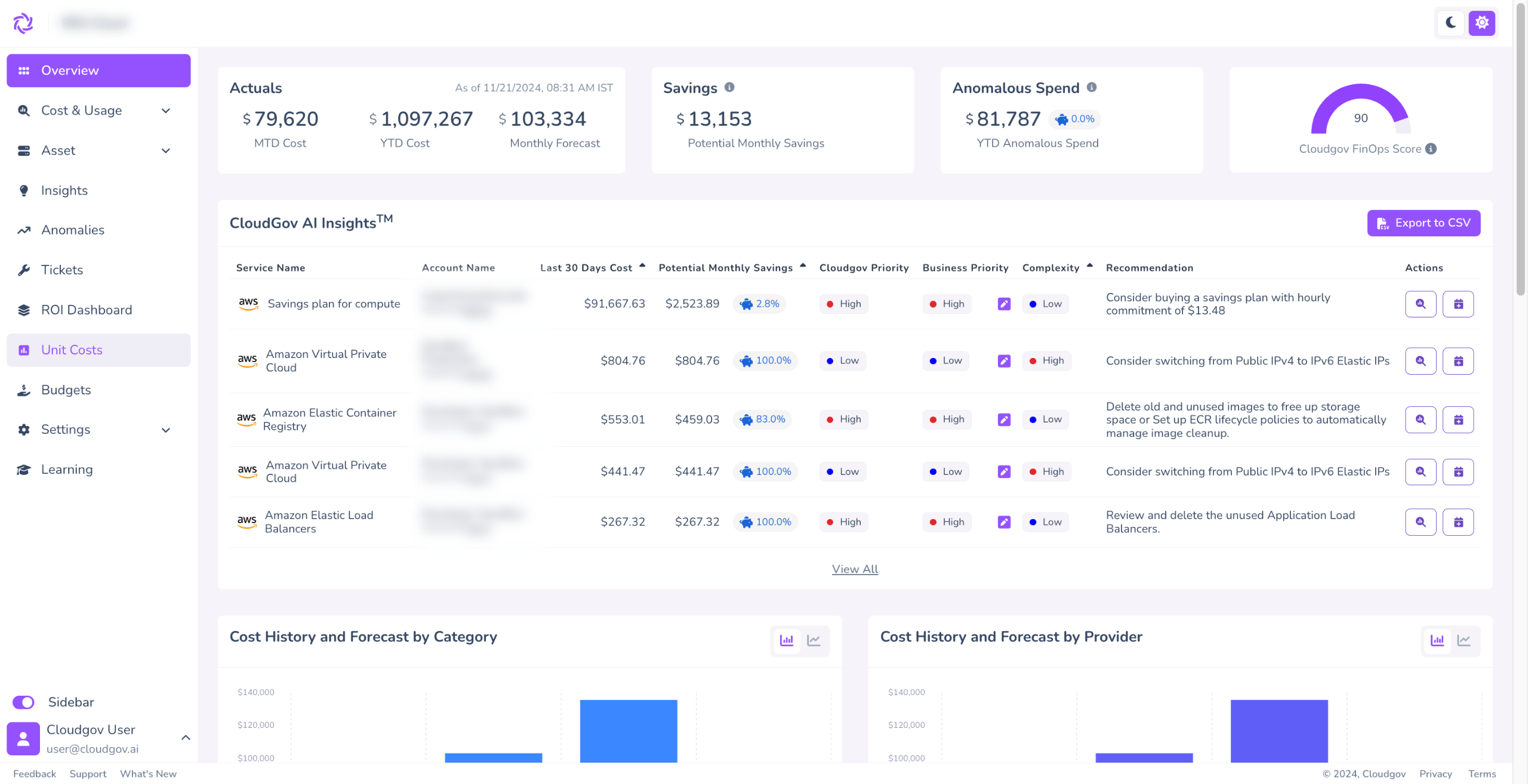Switch Category chart to line view

pyautogui.click(x=814, y=640)
